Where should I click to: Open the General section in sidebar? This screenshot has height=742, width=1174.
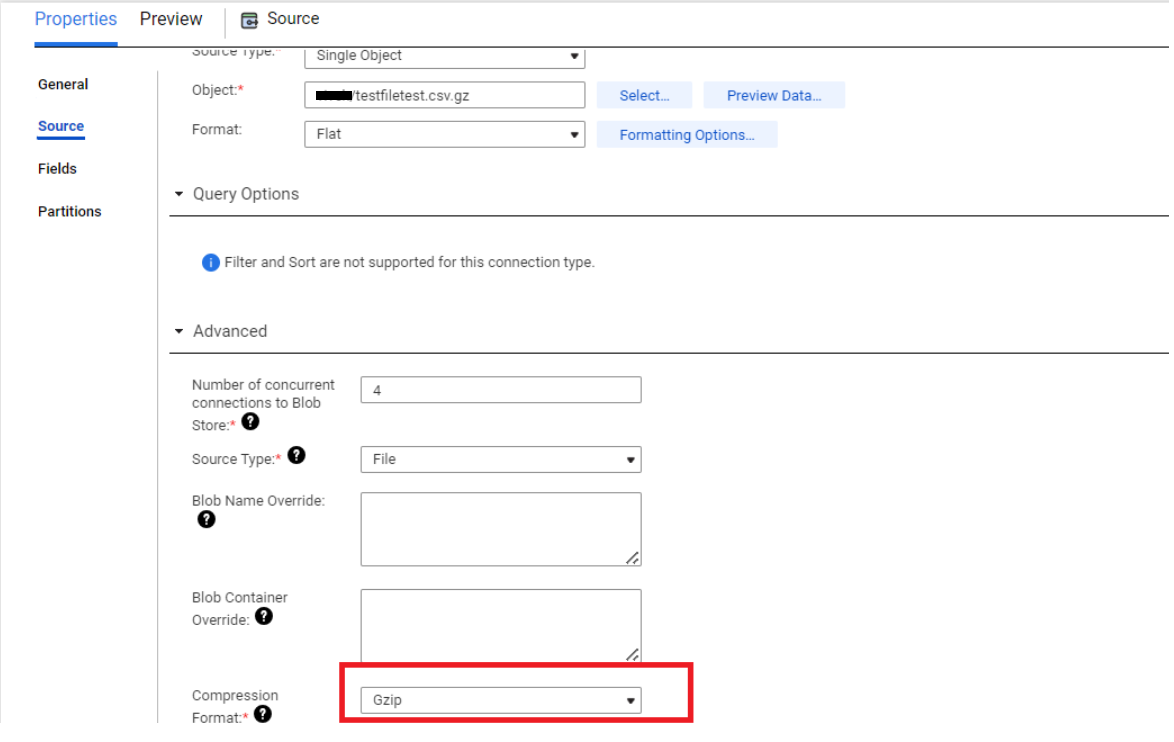[63, 85]
